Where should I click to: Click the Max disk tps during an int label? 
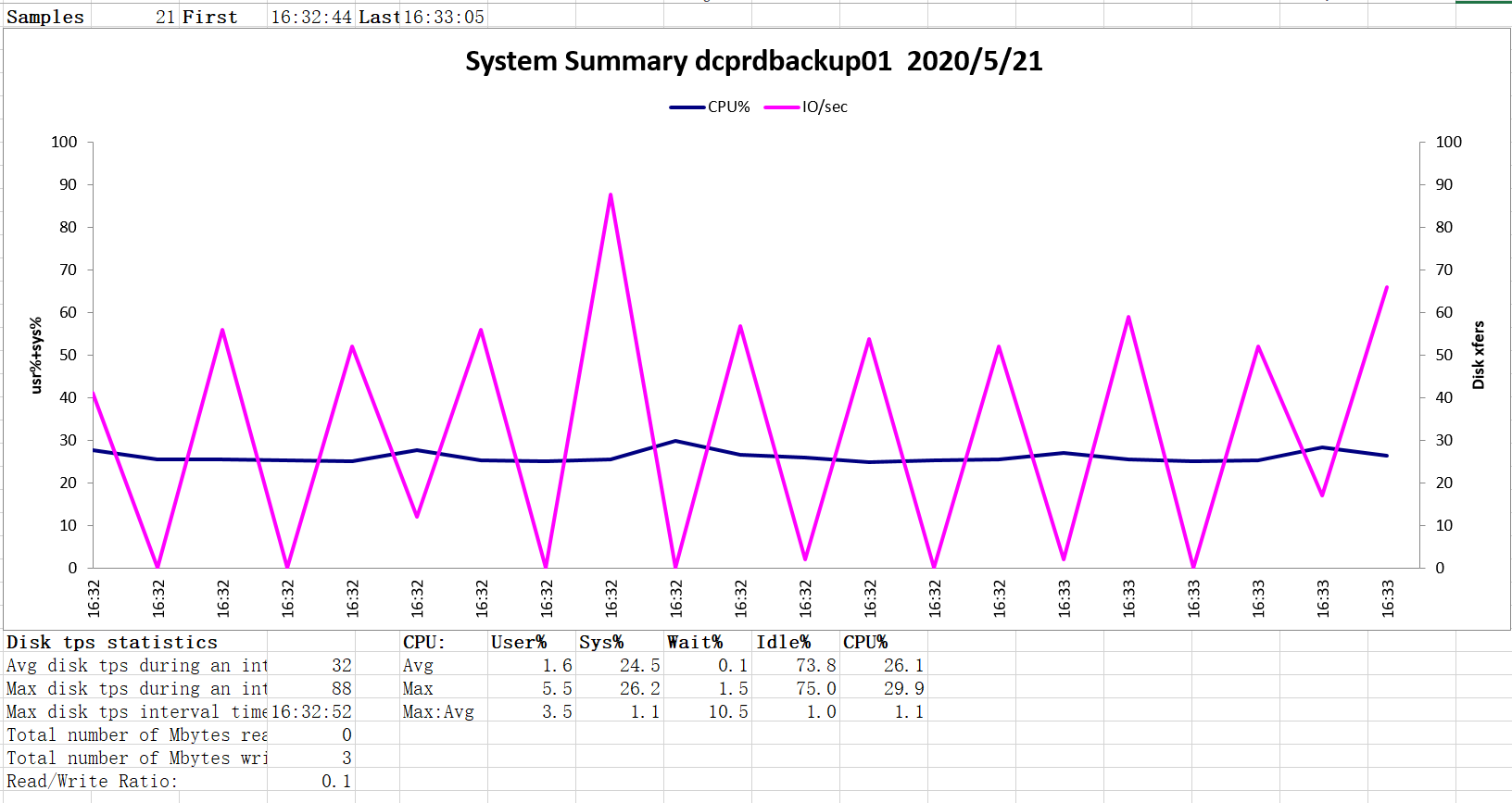[x=135, y=688]
